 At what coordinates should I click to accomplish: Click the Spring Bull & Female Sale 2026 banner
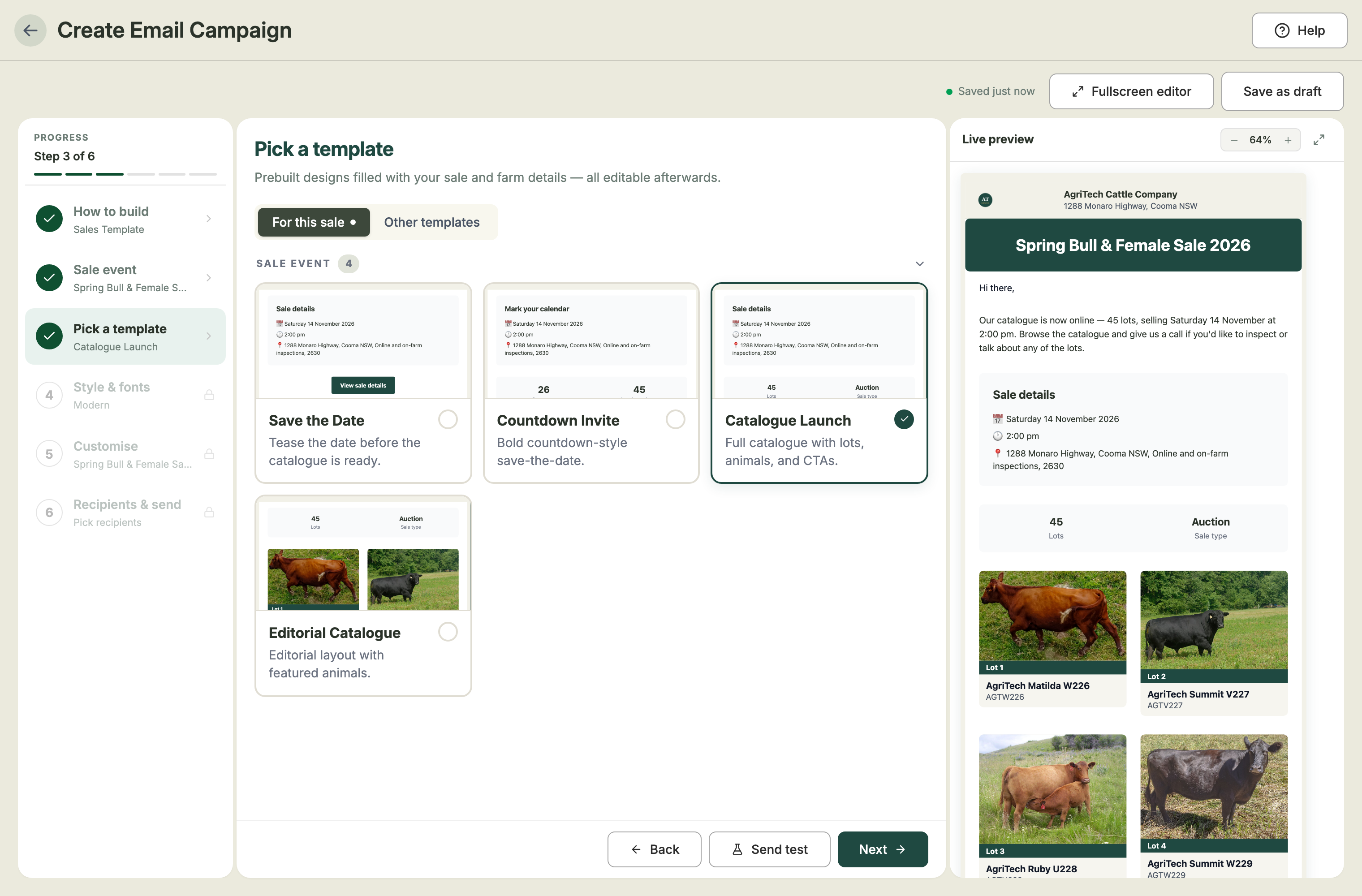click(1133, 245)
